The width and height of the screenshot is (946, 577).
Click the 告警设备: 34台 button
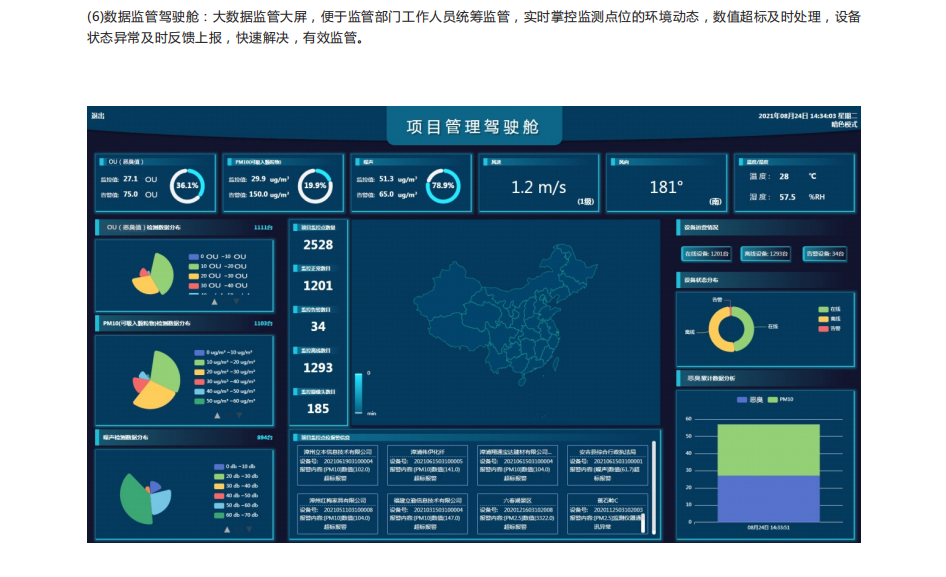[825, 254]
